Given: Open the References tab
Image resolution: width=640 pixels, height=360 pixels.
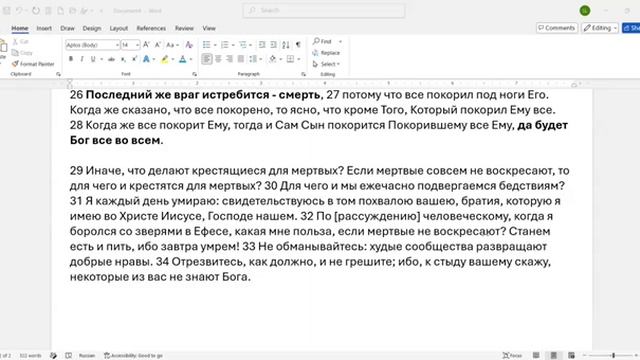Looking at the screenshot, I should coord(151,28).
